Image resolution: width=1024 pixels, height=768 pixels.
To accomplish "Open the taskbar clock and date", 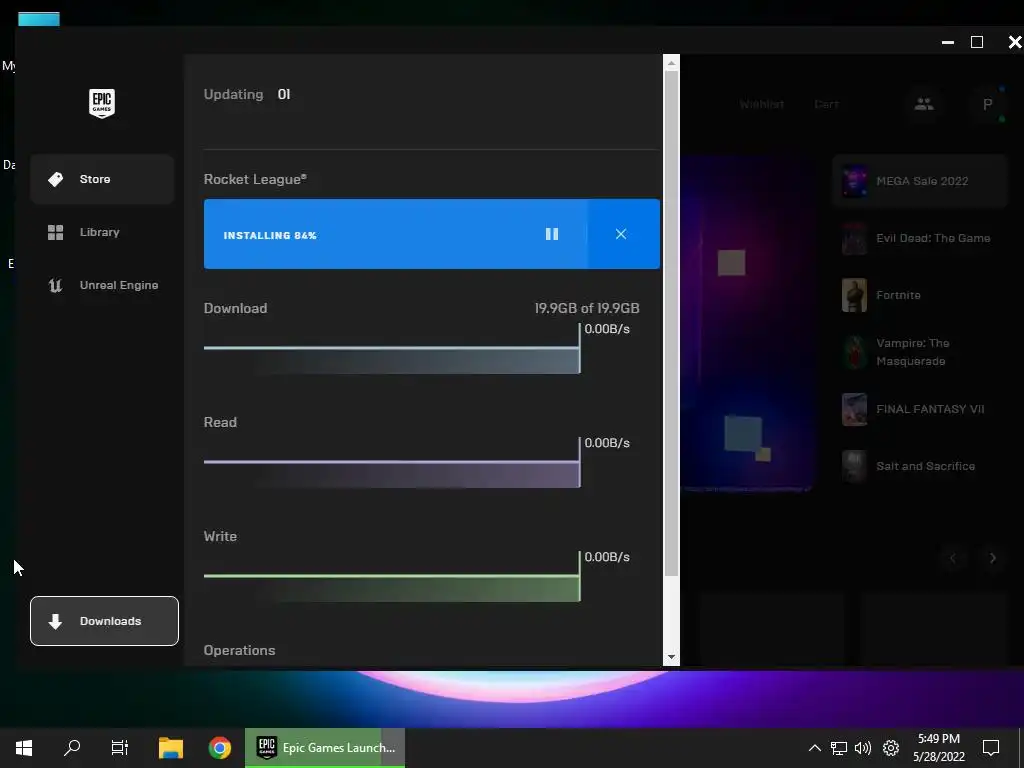I will (x=938, y=748).
